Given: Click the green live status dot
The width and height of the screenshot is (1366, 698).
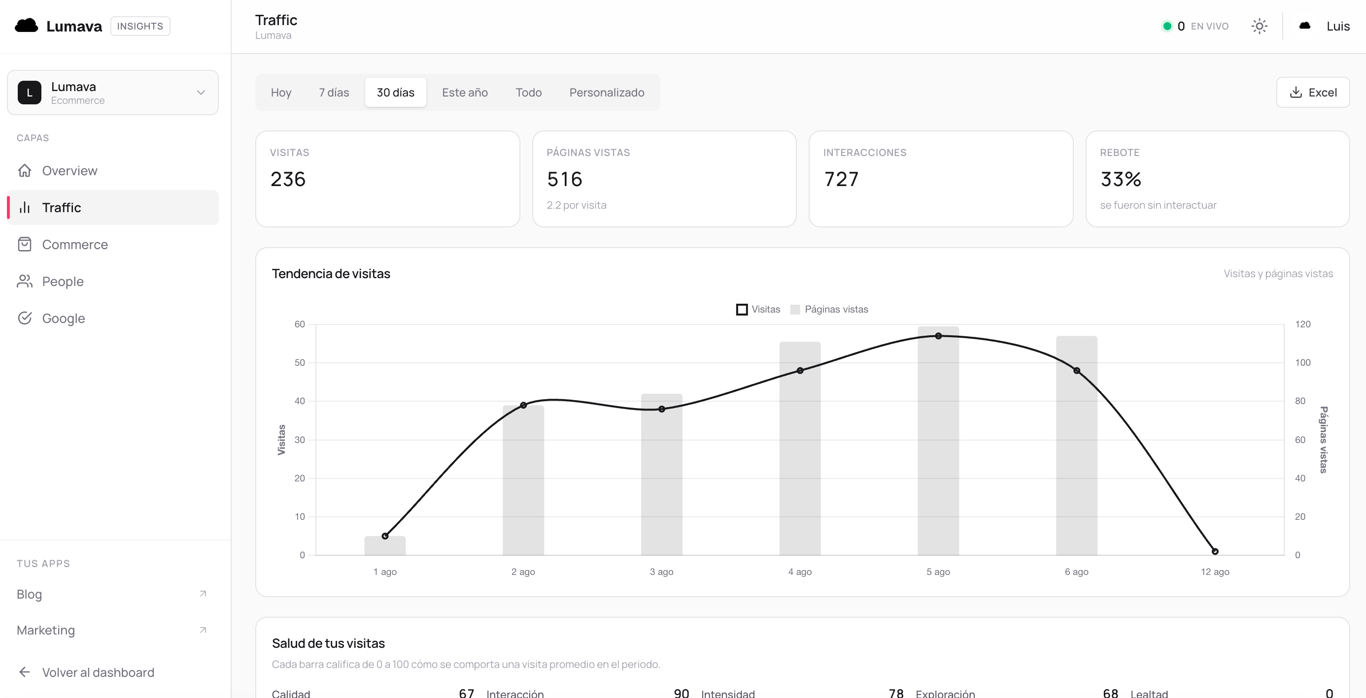Looking at the screenshot, I should 1167,27.
